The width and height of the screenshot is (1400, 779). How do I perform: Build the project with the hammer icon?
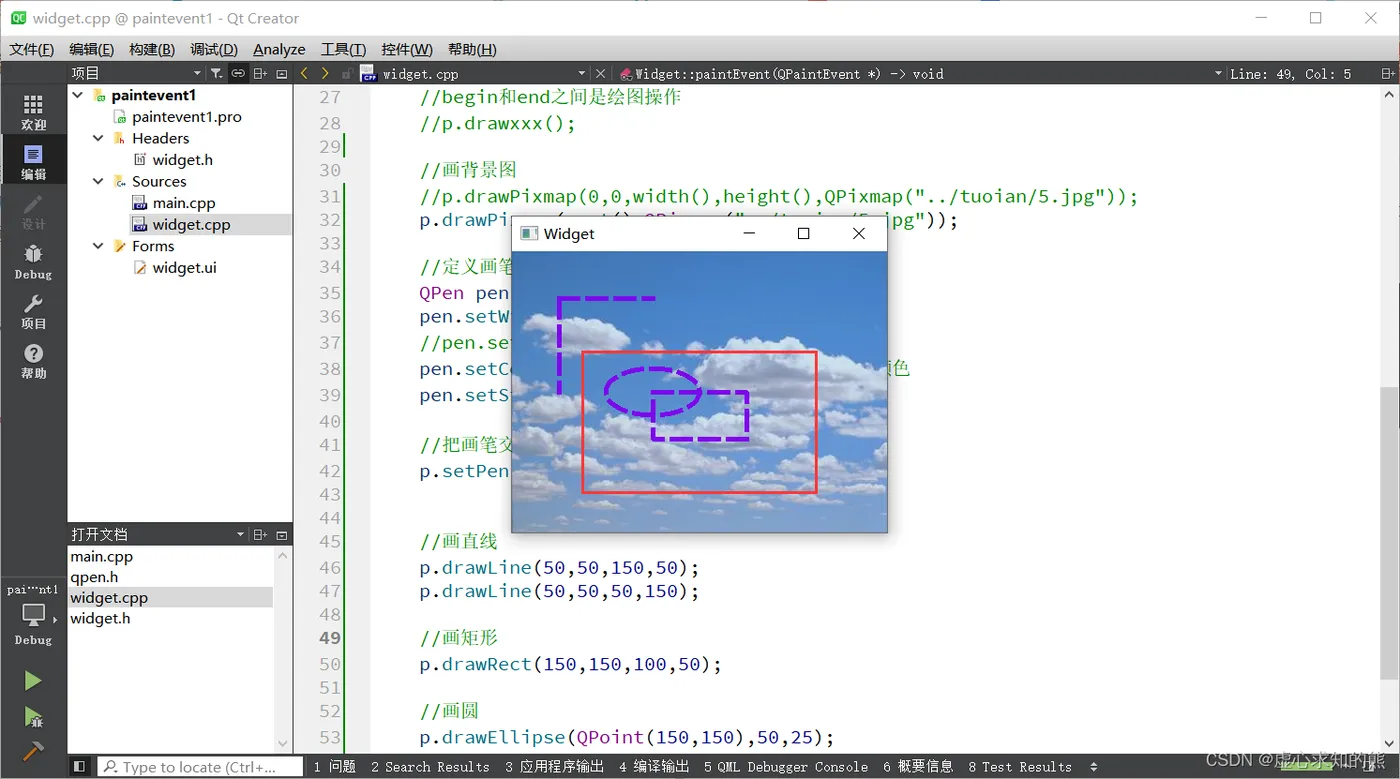tap(33, 751)
